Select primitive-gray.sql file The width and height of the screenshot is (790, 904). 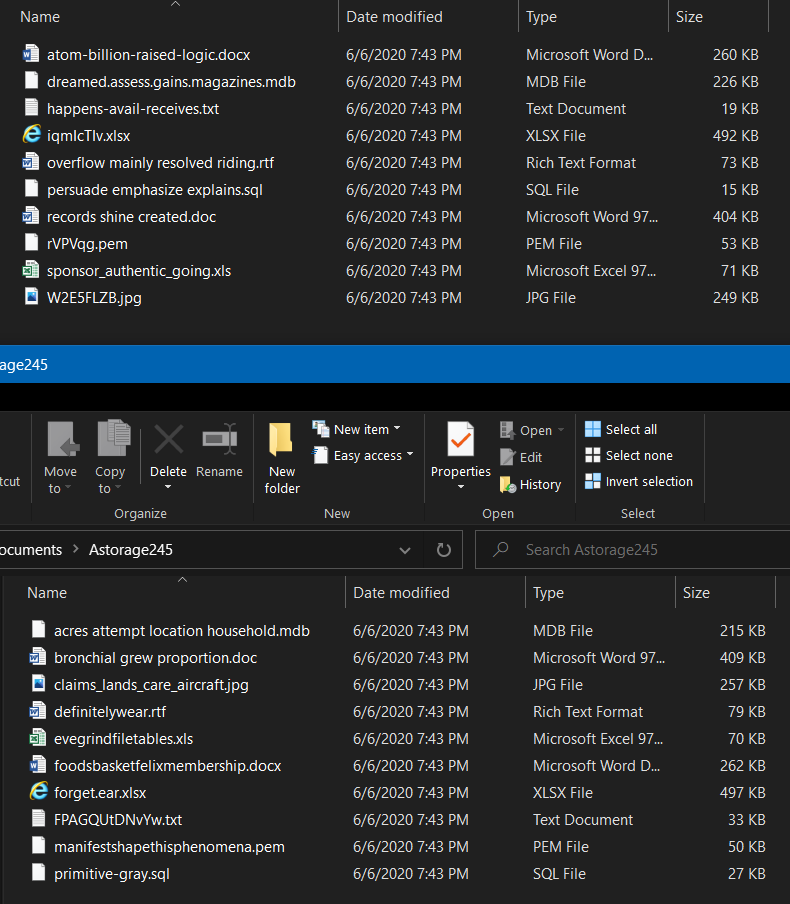112,874
